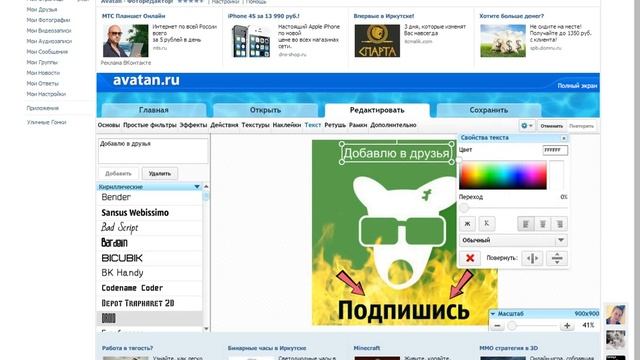This screenshot has width=640, height=360.
Task: Open the Эффекты menu item
Action: coord(193,125)
